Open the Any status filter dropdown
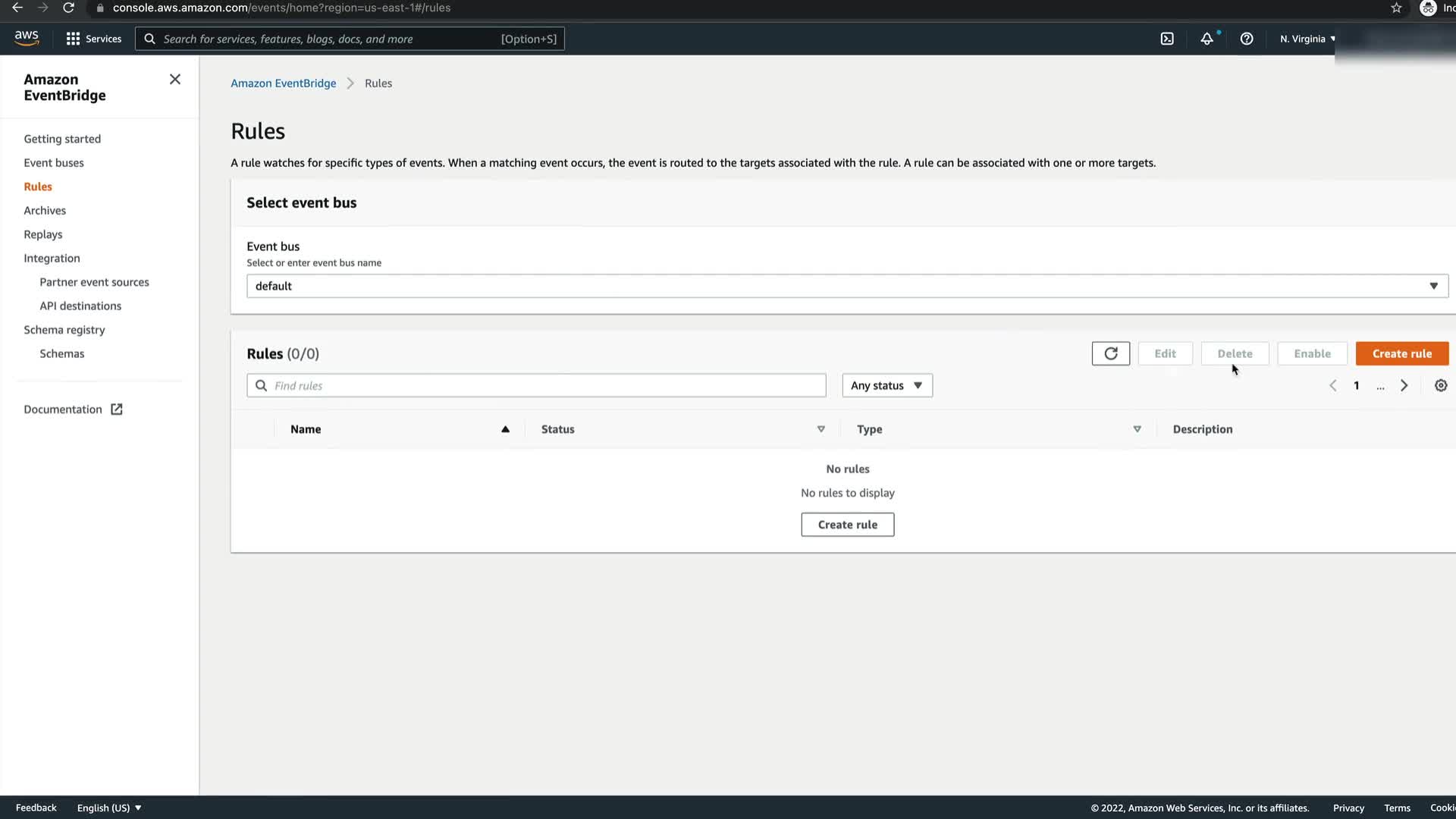This screenshot has width=1456, height=819. pos(886,385)
